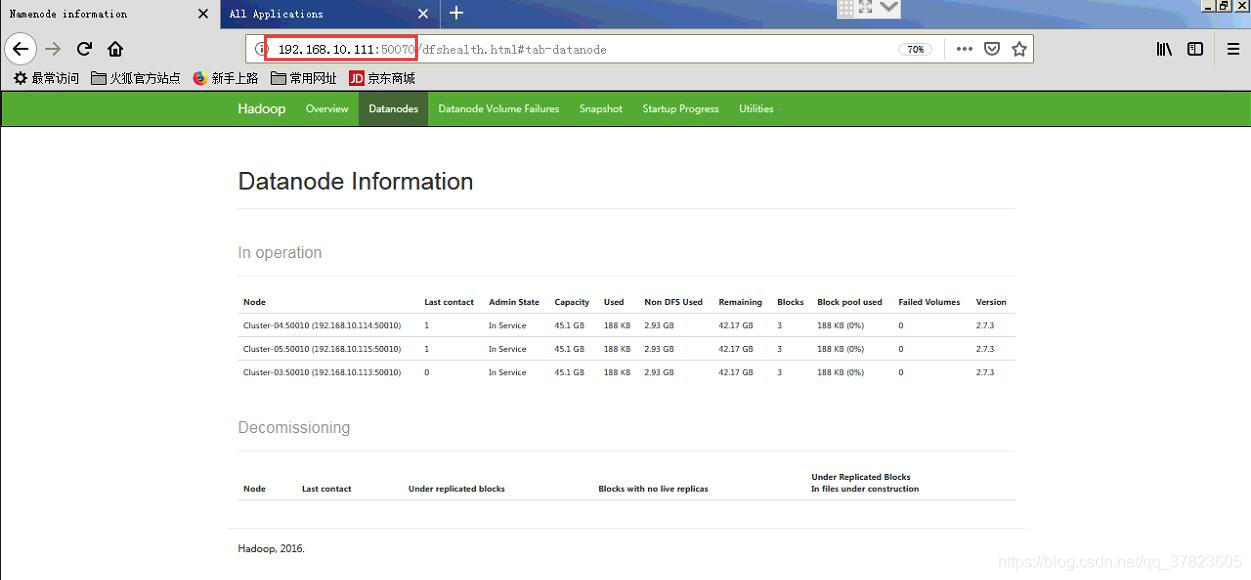Image resolution: width=1251 pixels, height=580 pixels.
Task: Open the Datanodes nav item
Action: tap(393, 108)
